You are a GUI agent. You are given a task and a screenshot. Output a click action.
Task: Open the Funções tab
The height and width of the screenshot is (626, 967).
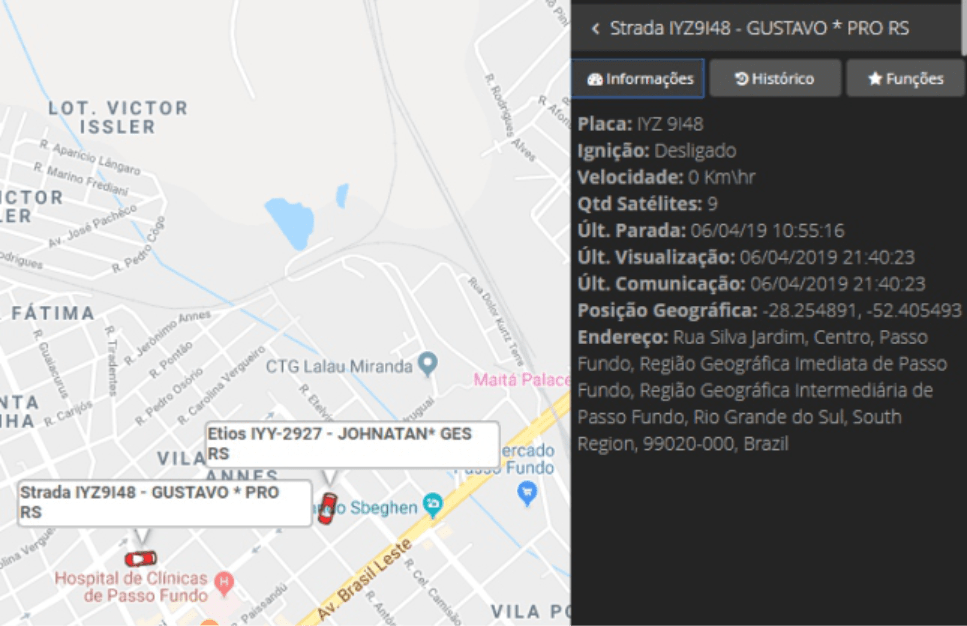tap(905, 78)
